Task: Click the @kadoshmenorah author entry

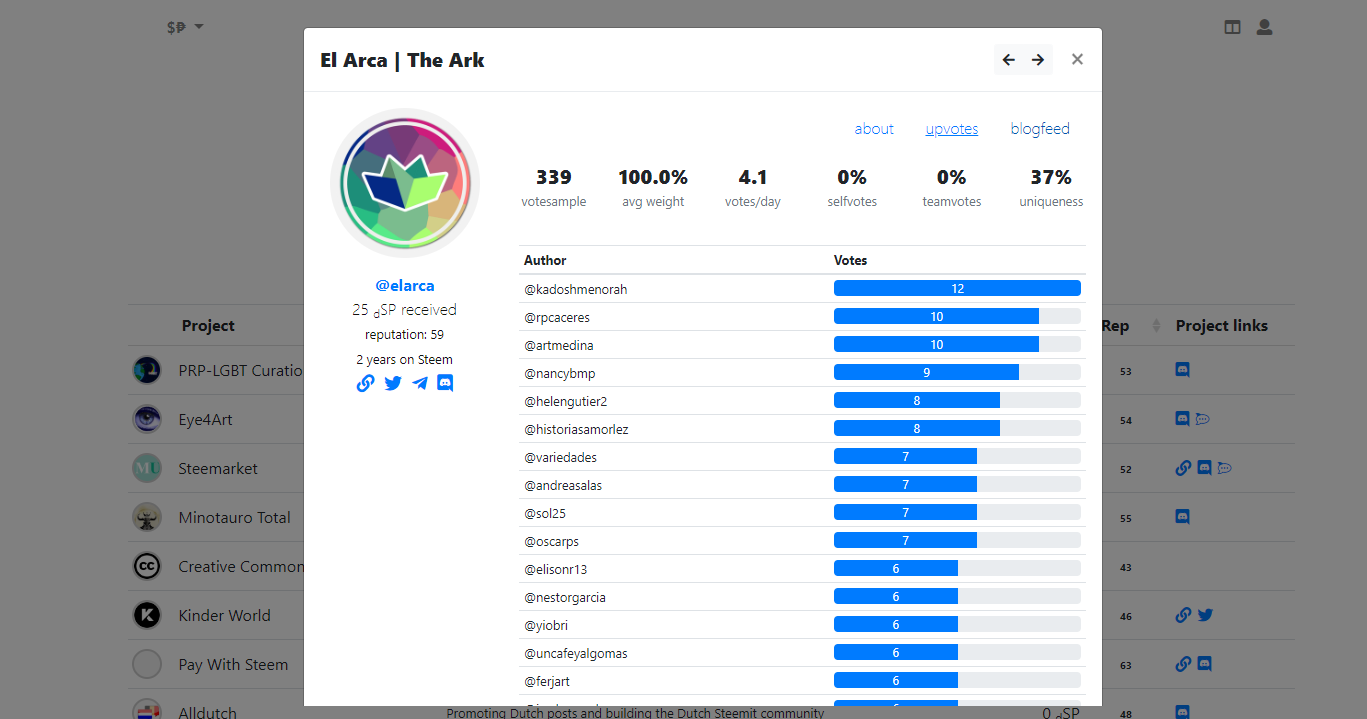Action: point(576,289)
